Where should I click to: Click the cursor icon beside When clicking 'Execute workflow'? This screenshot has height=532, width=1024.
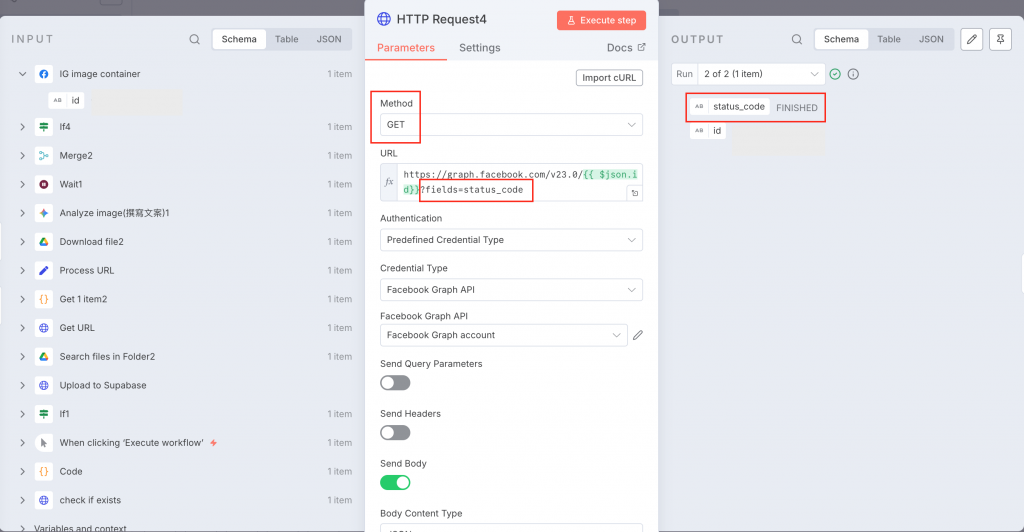(x=44, y=443)
